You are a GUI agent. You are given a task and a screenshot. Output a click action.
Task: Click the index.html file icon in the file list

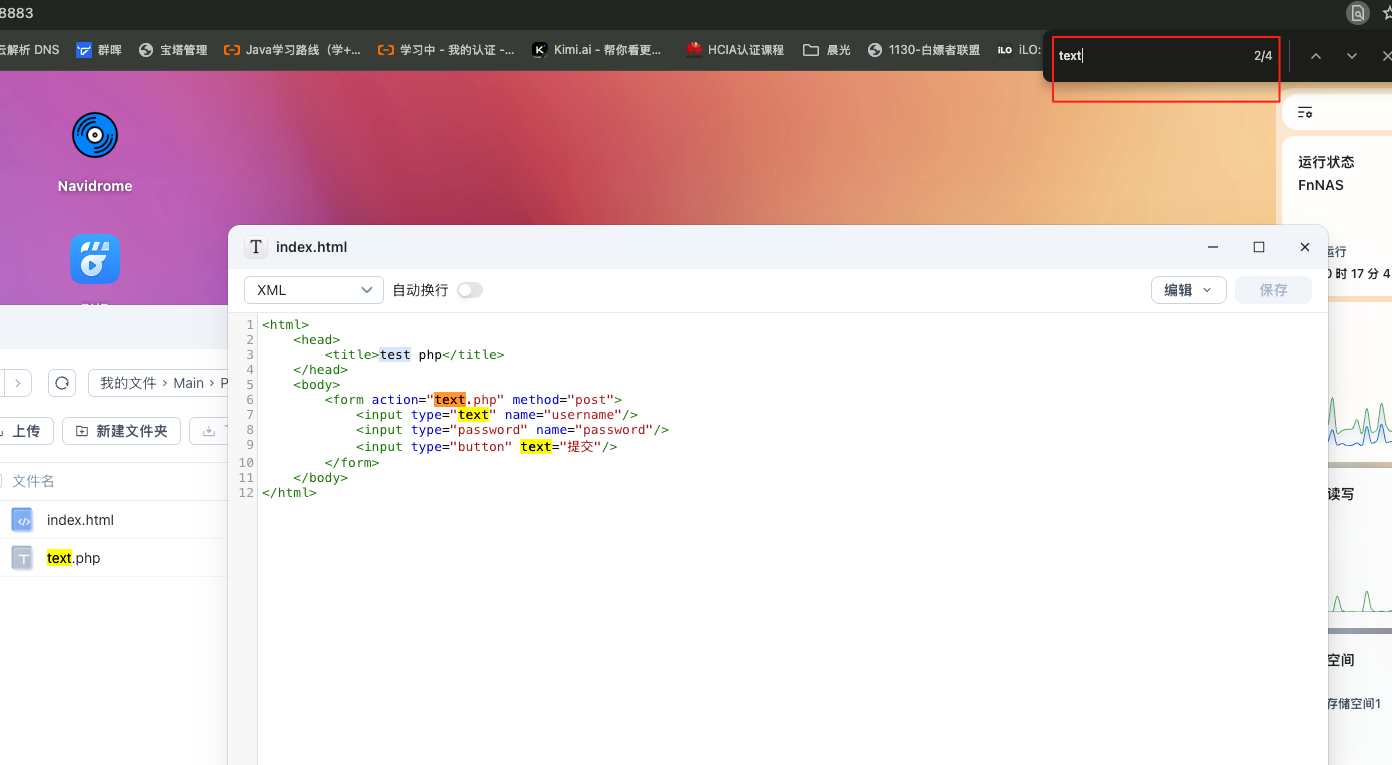pyautogui.click(x=23, y=520)
